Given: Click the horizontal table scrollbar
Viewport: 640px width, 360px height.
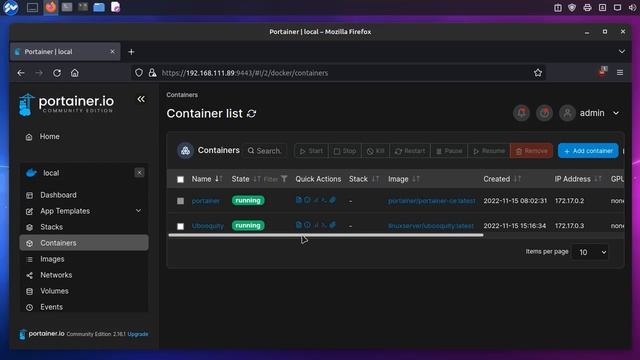Looking at the screenshot, I should 326,235.
